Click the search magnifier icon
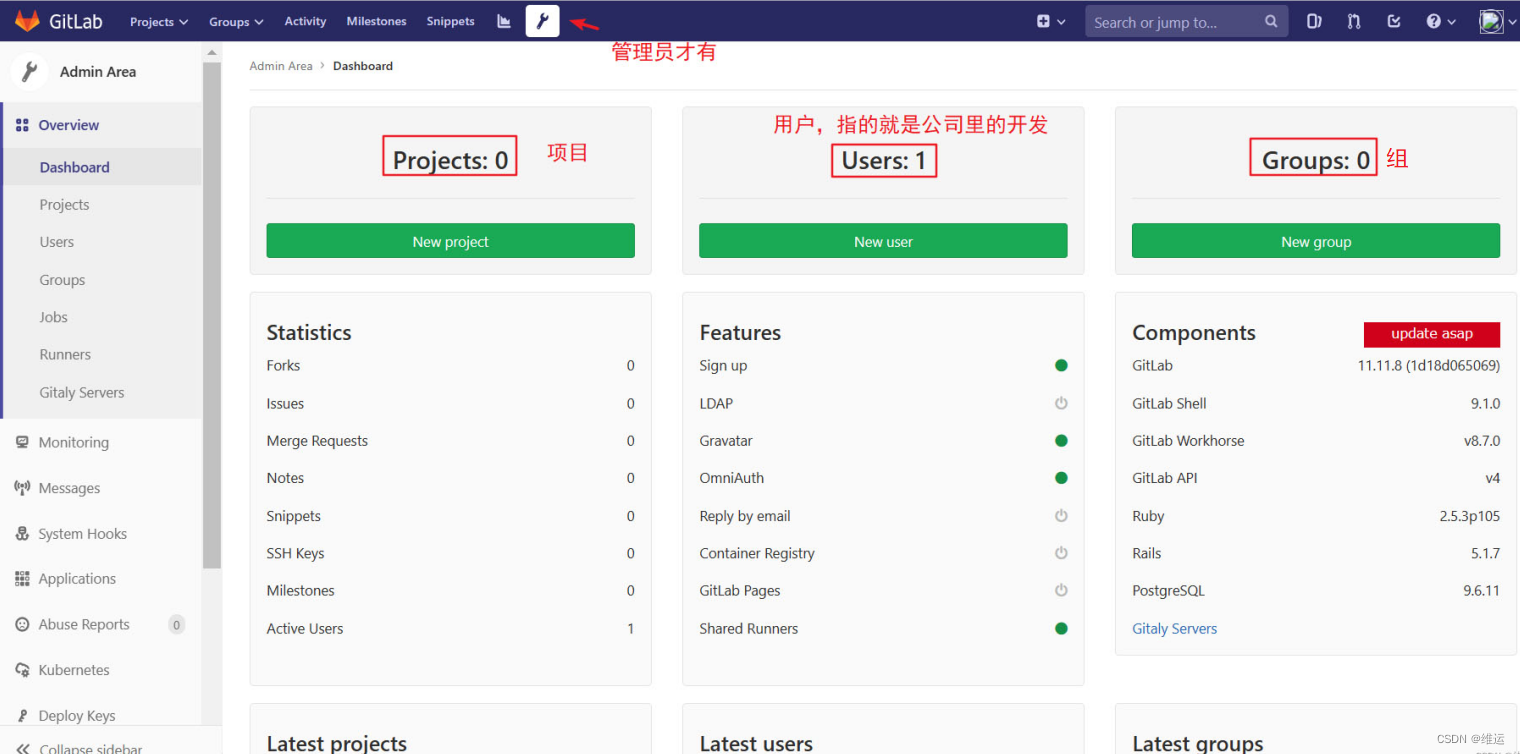The width and height of the screenshot is (1520, 754). pyautogui.click(x=1271, y=21)
